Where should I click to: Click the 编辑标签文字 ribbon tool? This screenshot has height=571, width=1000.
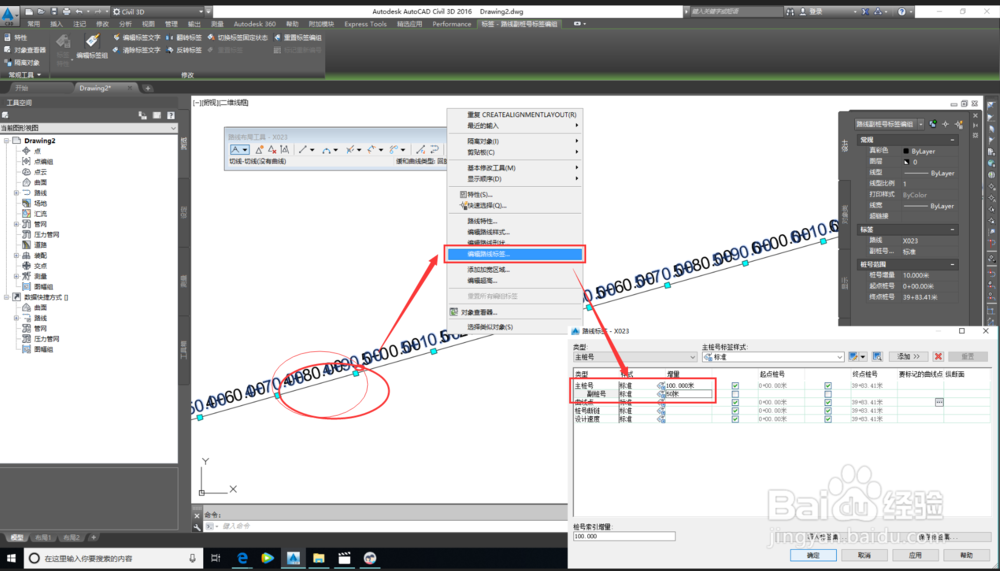point(136,38)
